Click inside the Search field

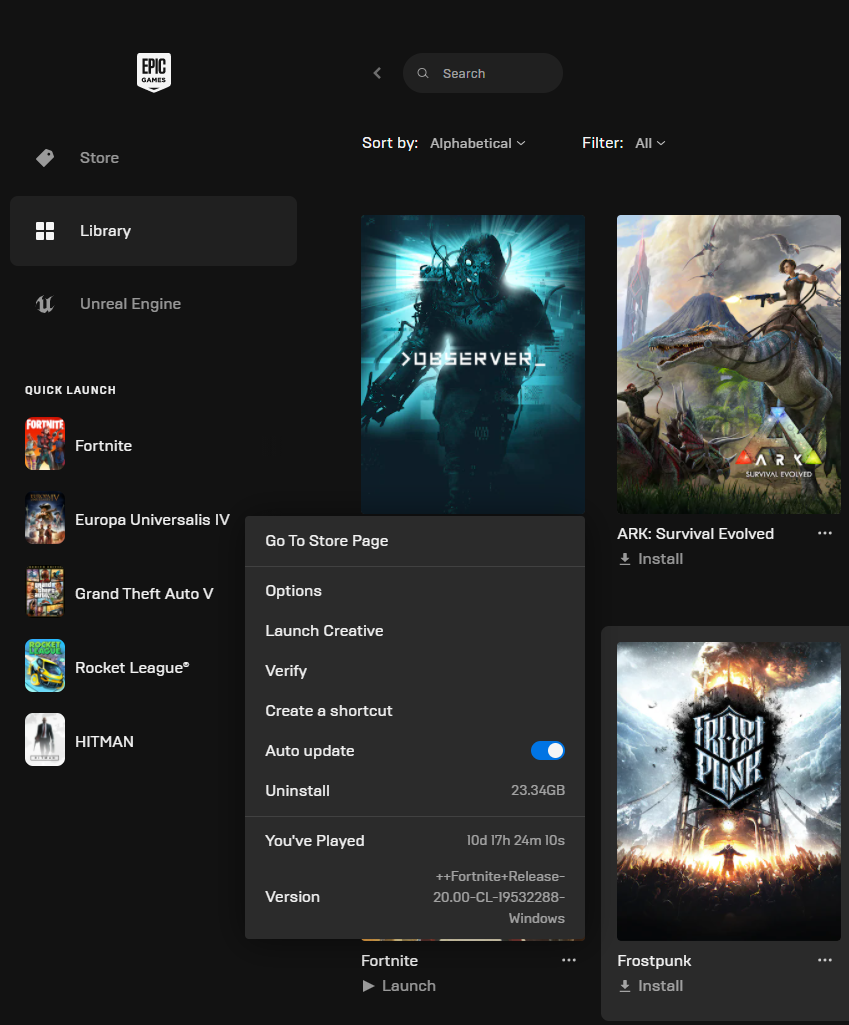point(483,73)
